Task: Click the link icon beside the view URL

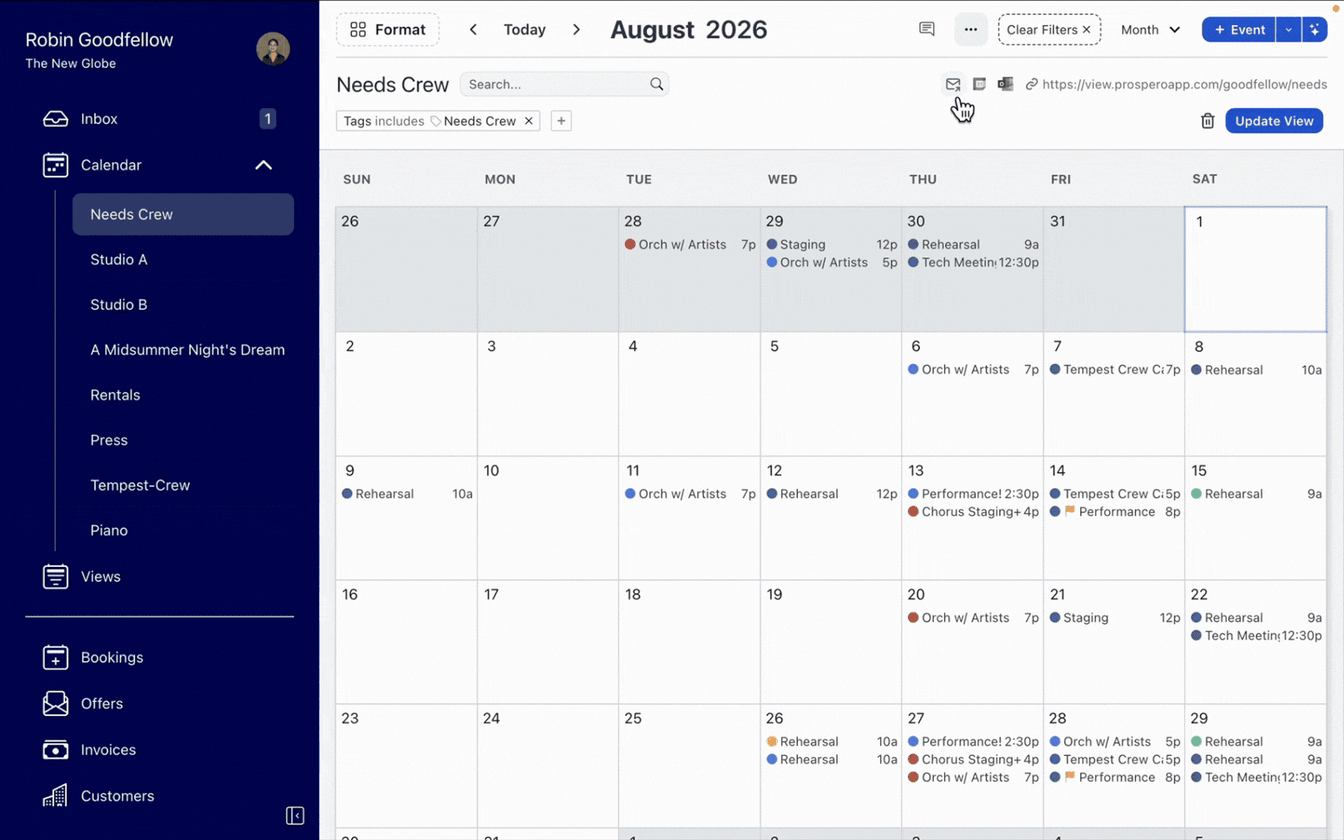Action: [x=1031, y=85]
